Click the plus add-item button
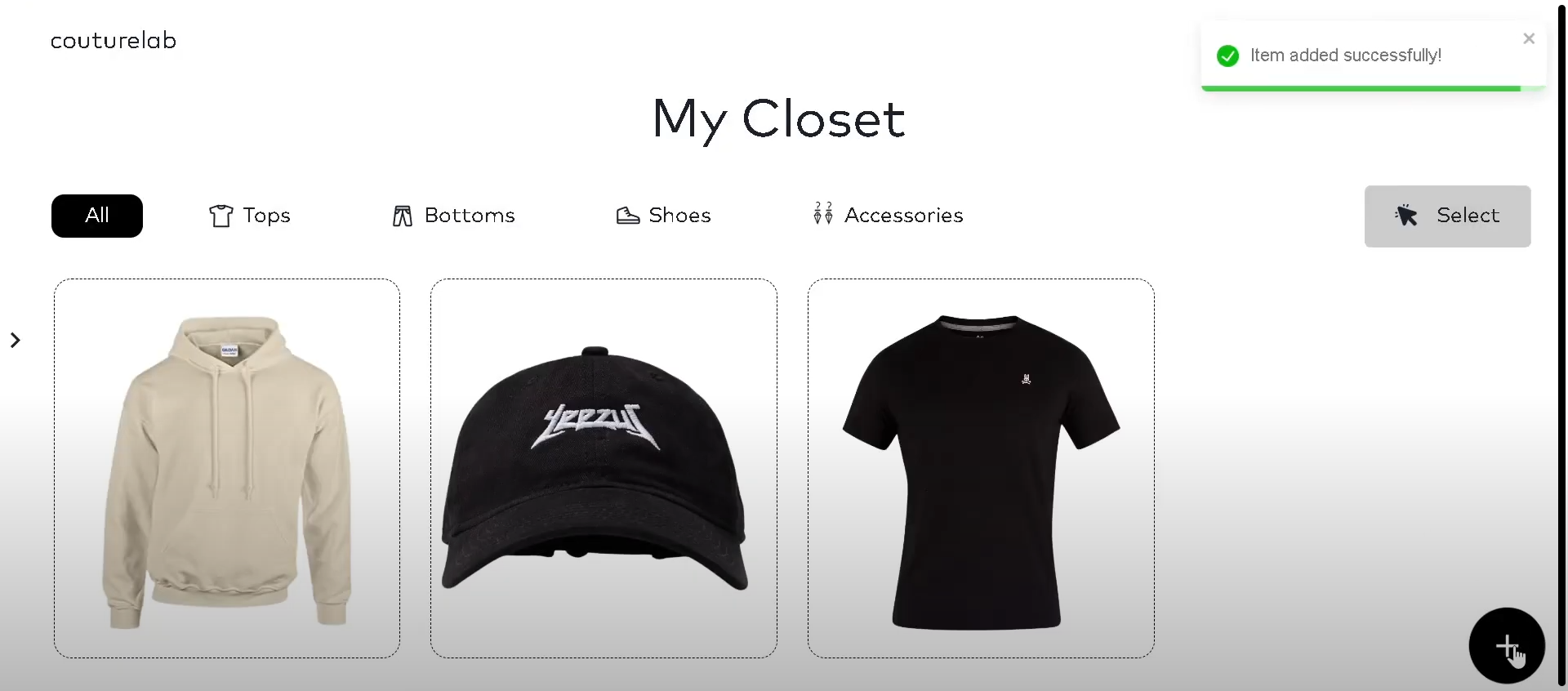The image size is (1568, 691). [x=1507, y=645]
